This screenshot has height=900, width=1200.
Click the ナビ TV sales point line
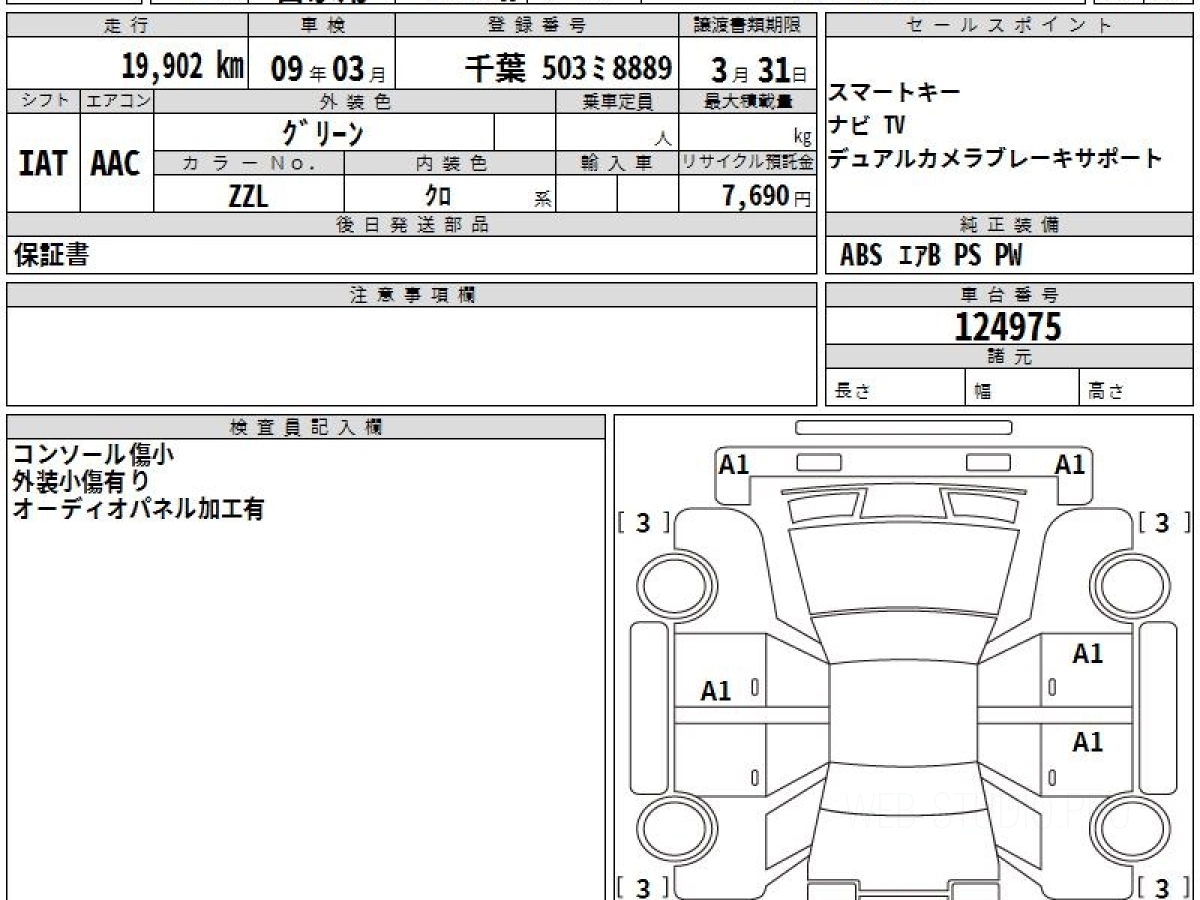[867, 125]
